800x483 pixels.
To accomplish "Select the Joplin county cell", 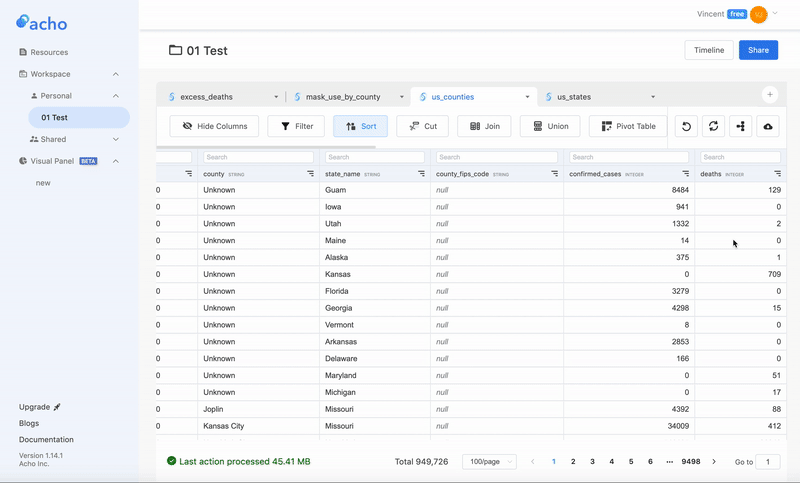I will tap(258, 409).
